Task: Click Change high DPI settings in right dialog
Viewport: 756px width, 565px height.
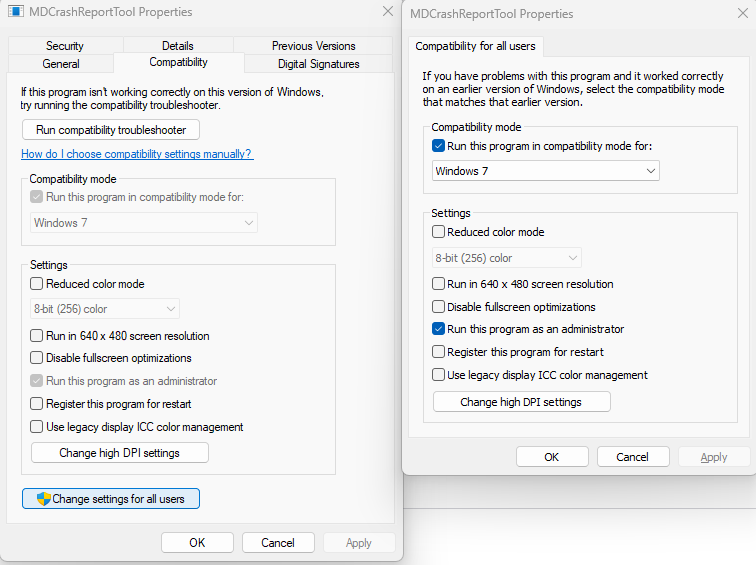Action: tap(521, 402)
